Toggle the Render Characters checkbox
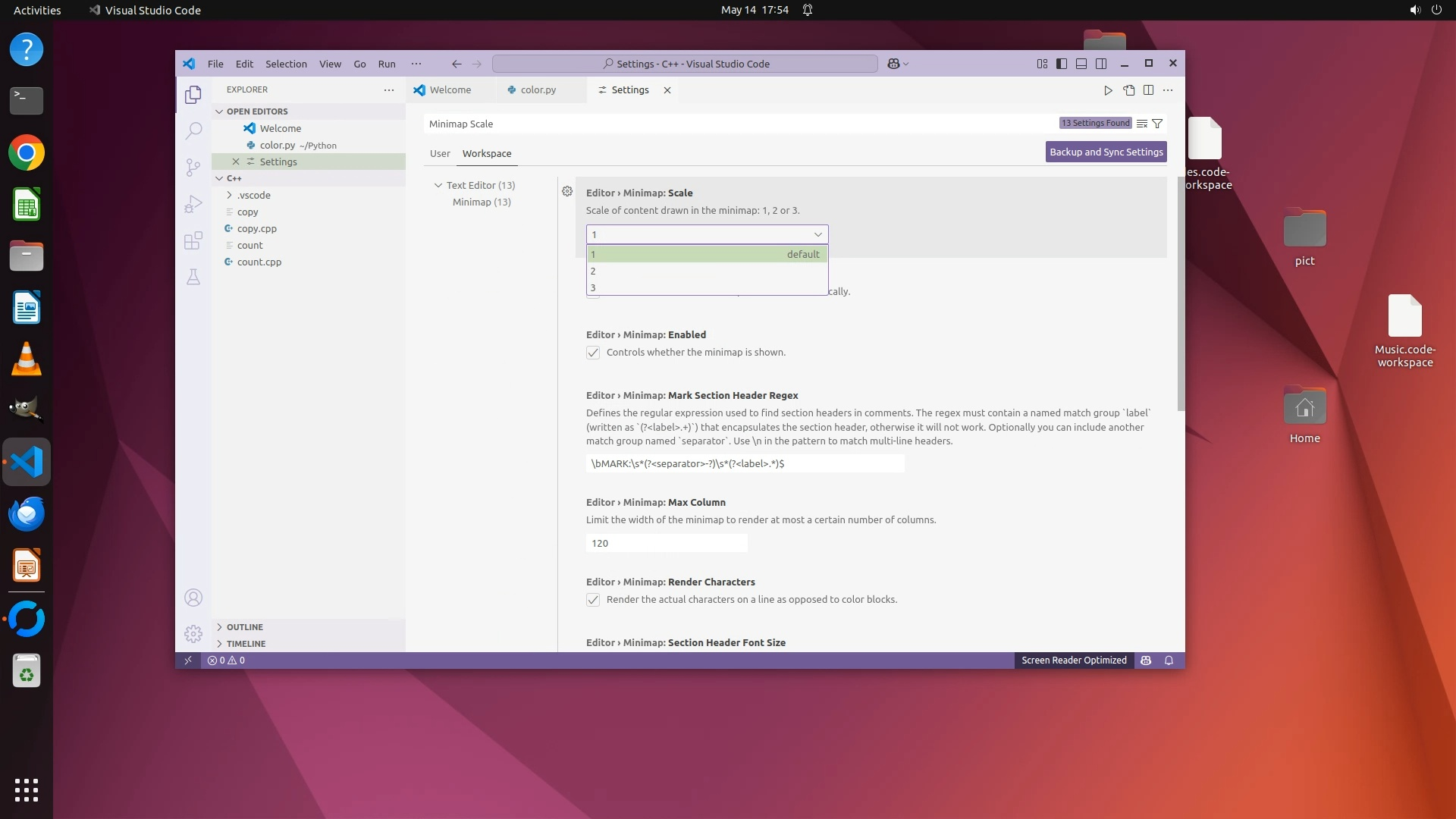 coord(593,600)
